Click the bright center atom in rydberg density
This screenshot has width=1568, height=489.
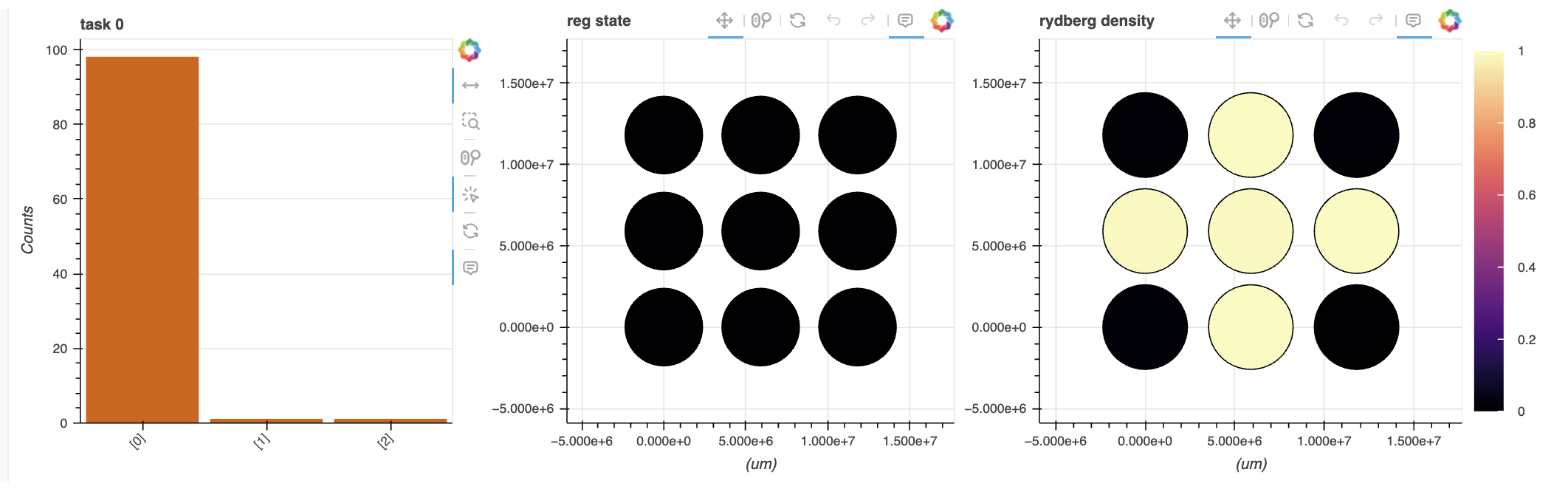point(1251,231)
